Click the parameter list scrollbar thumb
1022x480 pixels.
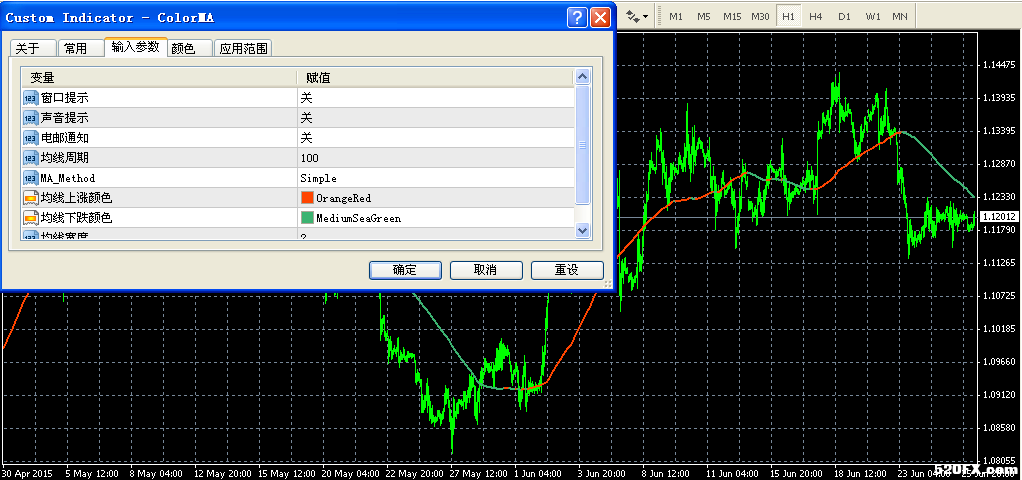[x=583, y=145]
